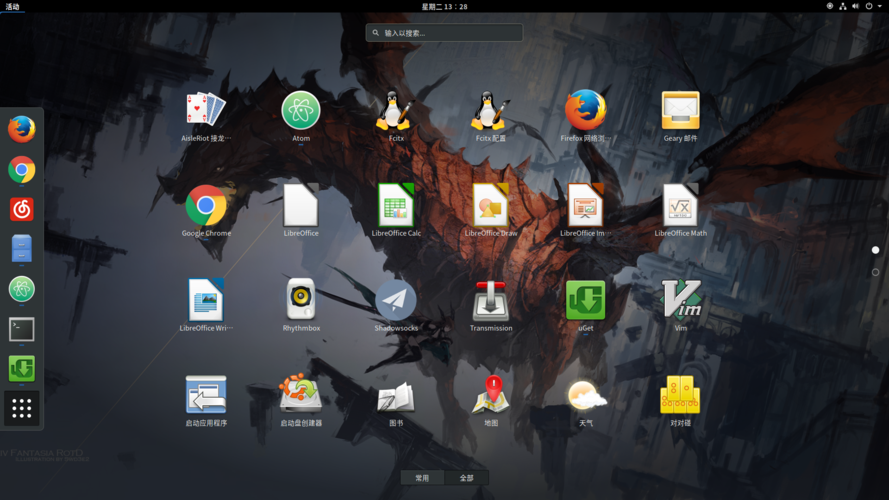Launch LibreOffice Writer
Image resolution: width=889 pixels, height=500 pixels.
tap(206, 306)
